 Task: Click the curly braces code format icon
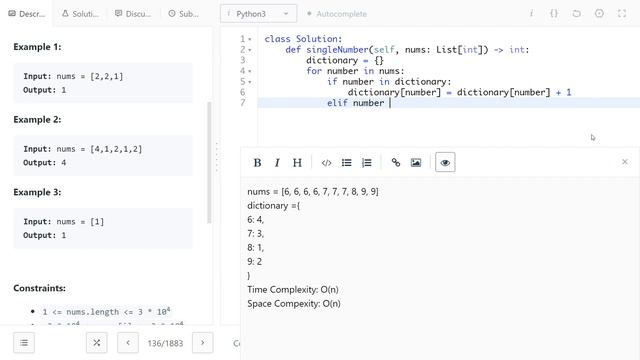(553, 13)
